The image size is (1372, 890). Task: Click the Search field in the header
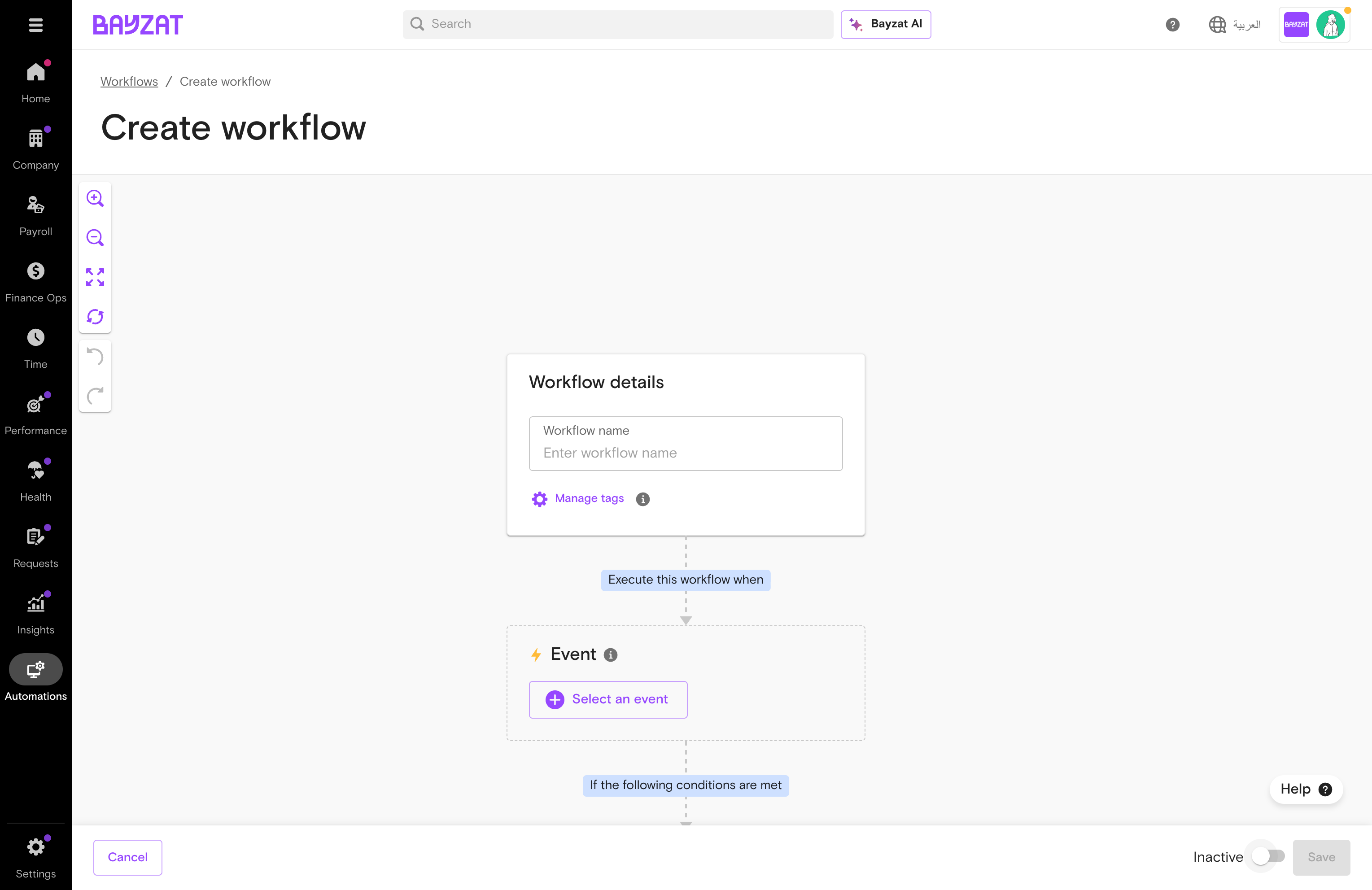click(618, 24)
